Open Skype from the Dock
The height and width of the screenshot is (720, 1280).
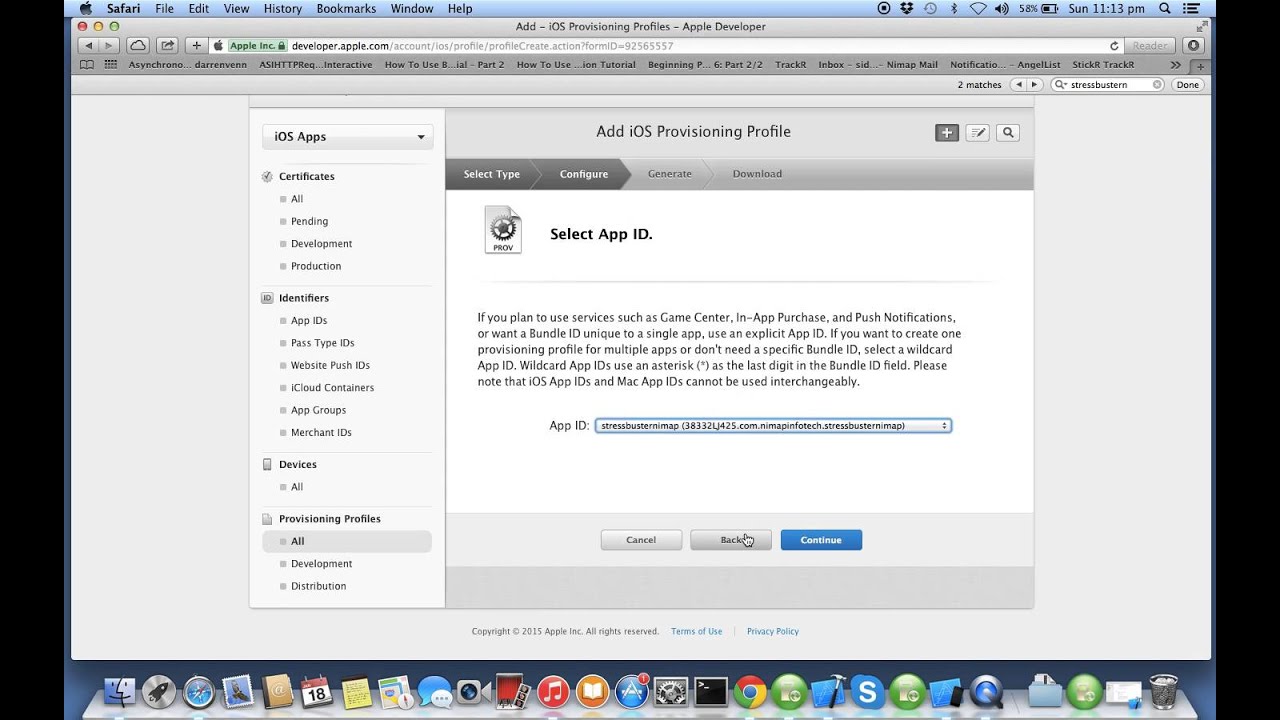click(867, 691)
